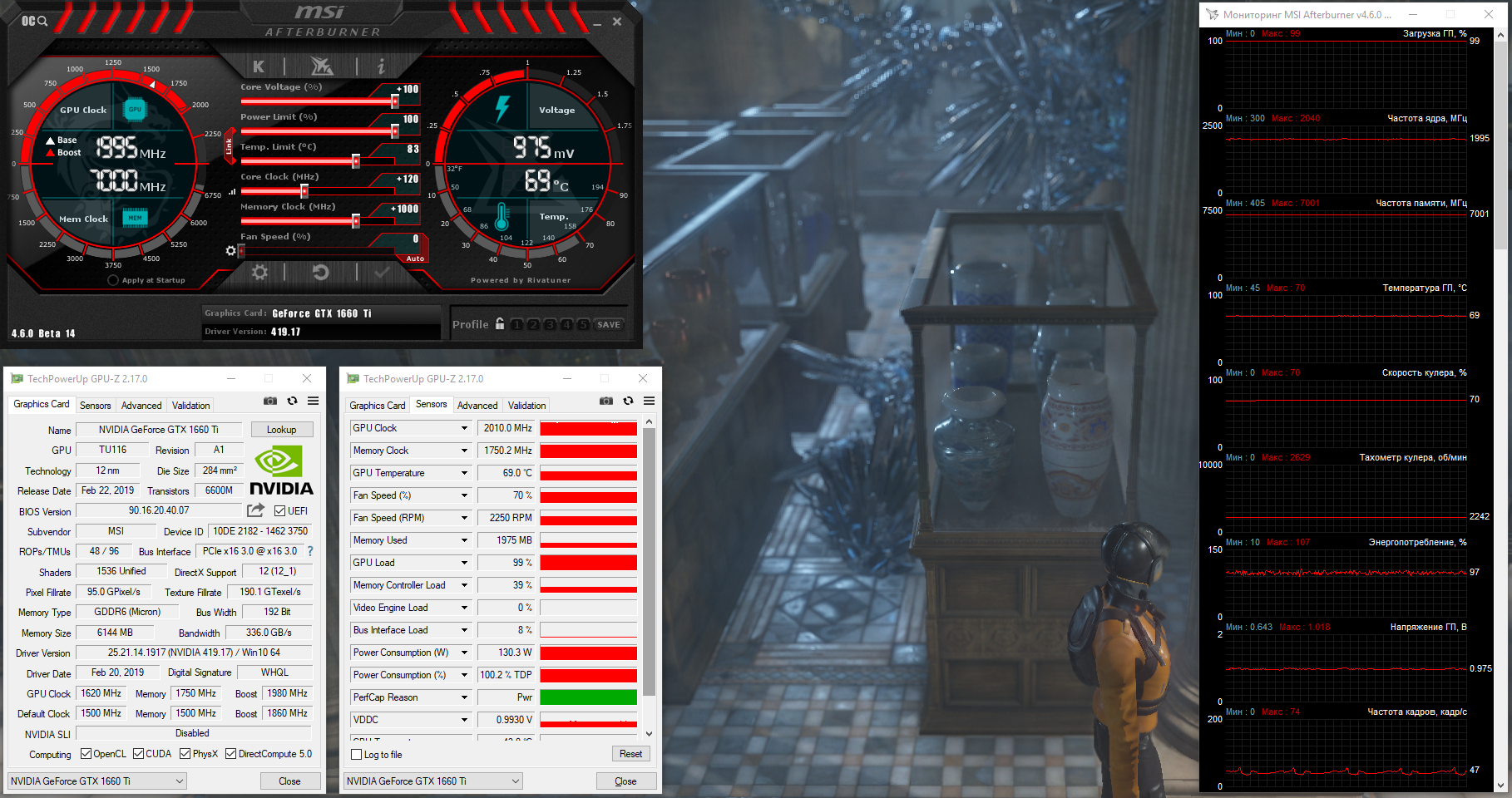Open Kombustor via the K icon
Image resolution: width=1512 pixels, height=798 pixels.
259,66
